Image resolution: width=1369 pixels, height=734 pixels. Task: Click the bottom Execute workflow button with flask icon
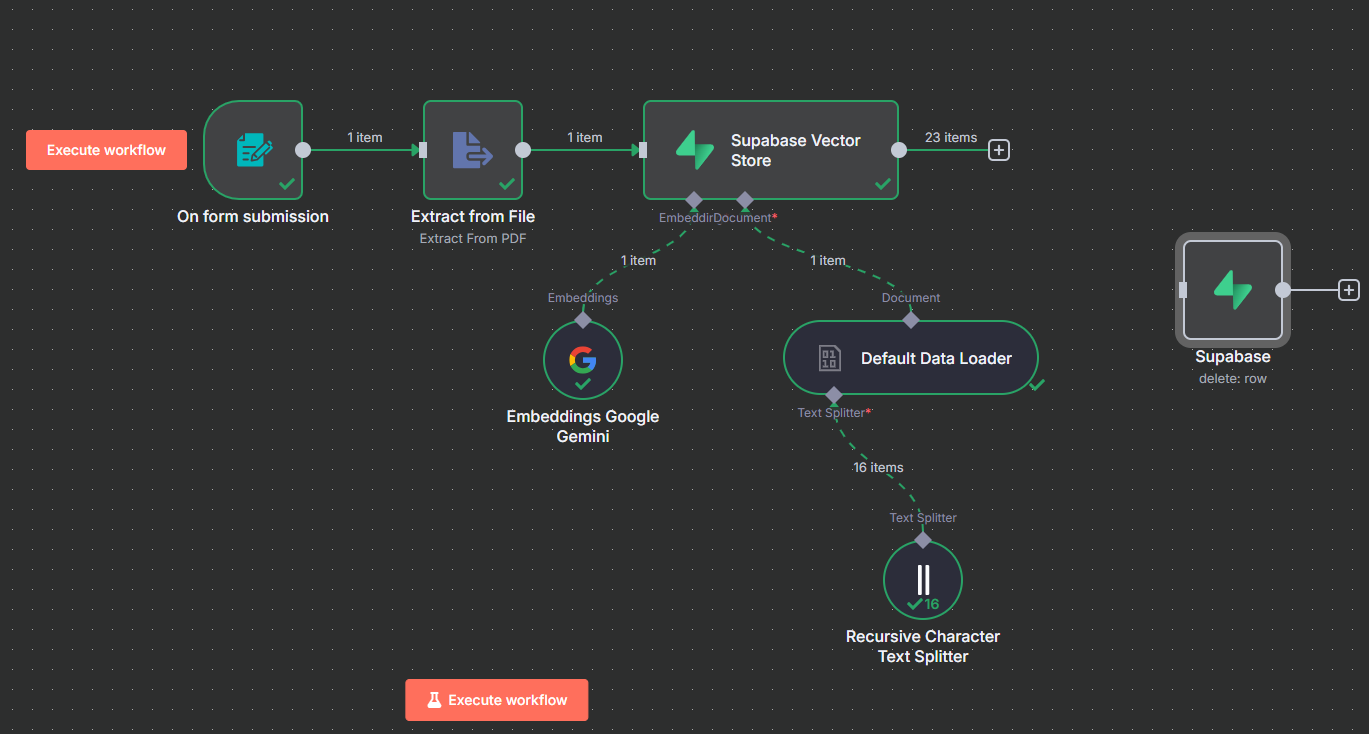(x=497, y=700)
